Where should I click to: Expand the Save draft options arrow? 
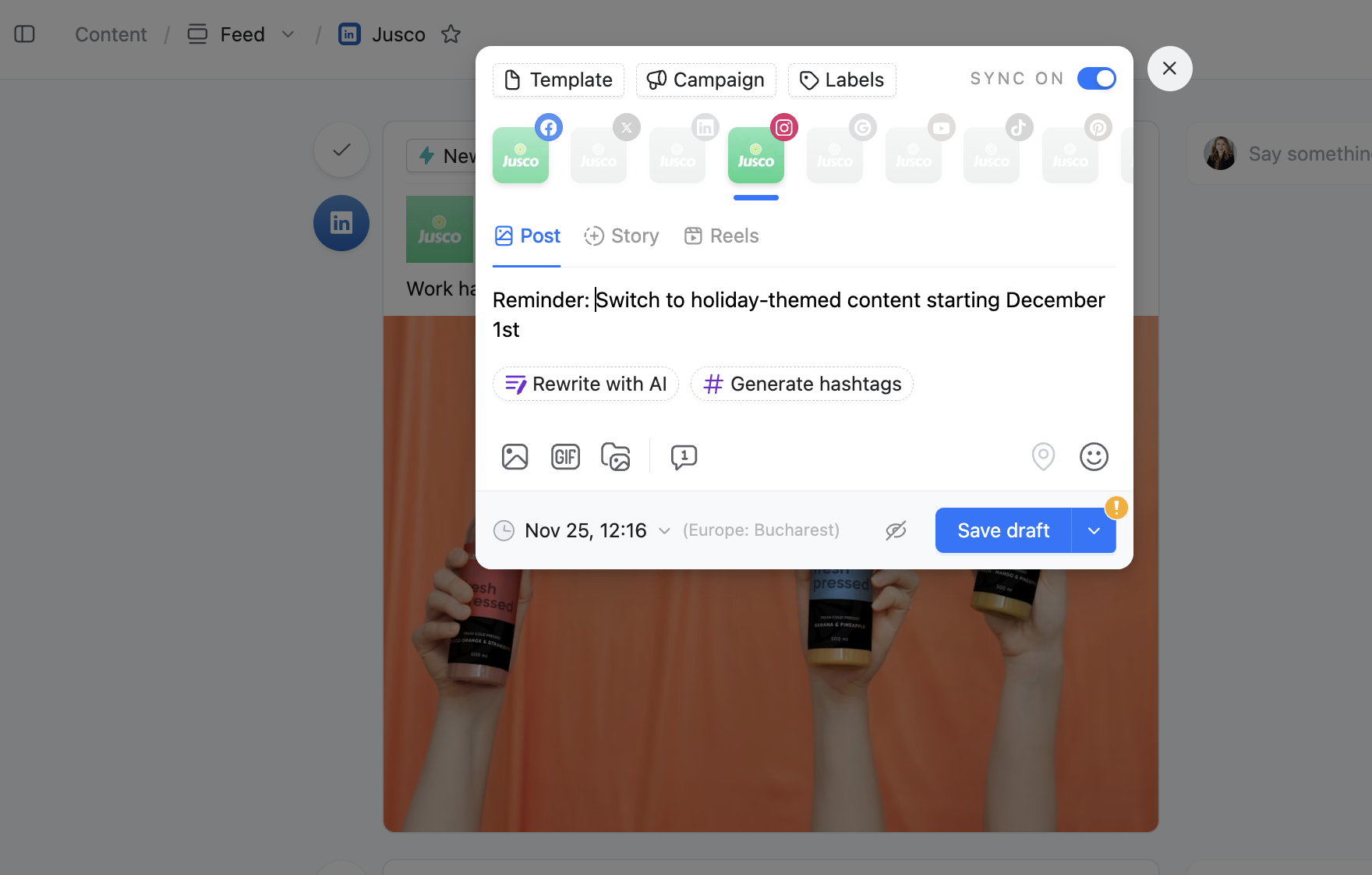pos(1094,530)
